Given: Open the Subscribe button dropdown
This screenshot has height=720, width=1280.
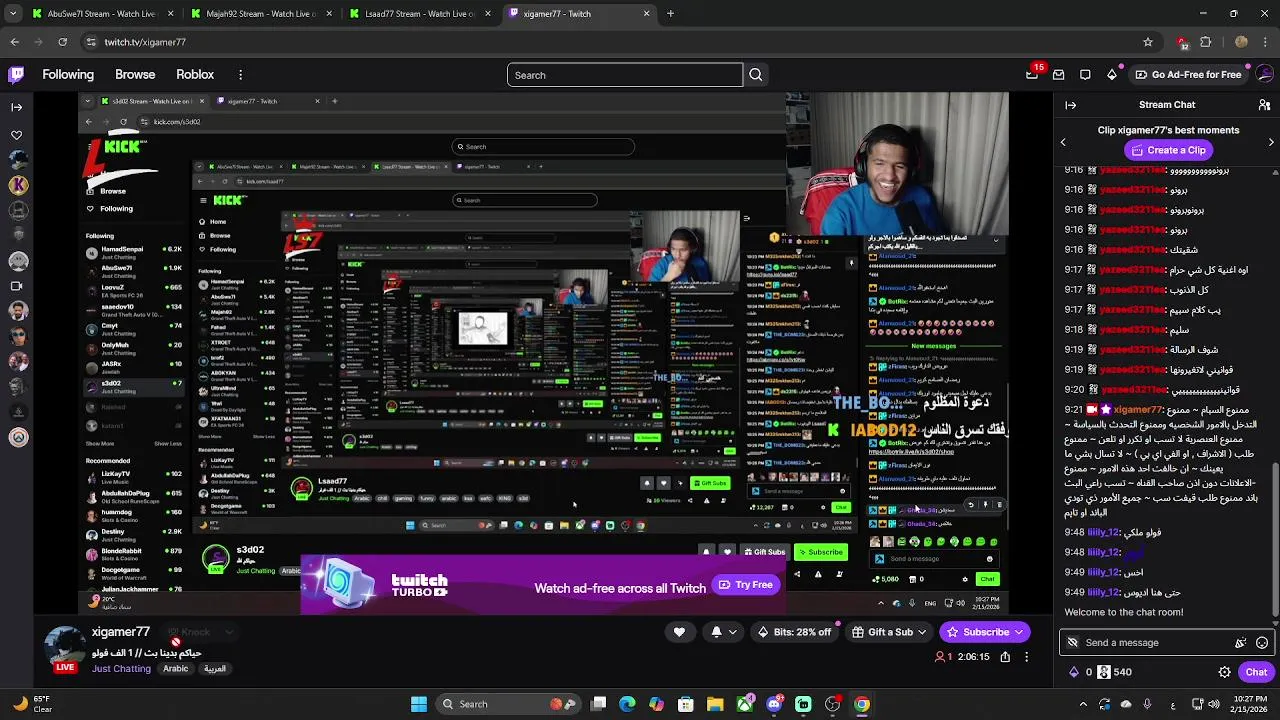Looking at the screenshot, I should point(986,632).
